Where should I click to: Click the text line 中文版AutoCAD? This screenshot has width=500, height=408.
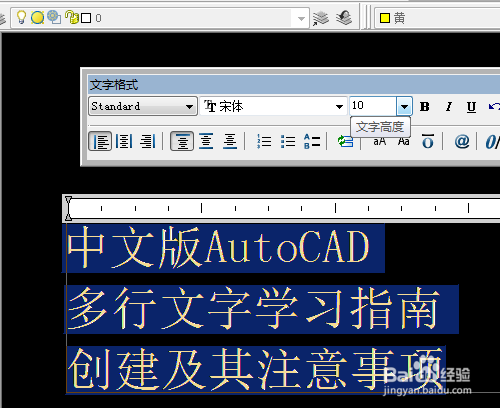(x=219, y=248)
